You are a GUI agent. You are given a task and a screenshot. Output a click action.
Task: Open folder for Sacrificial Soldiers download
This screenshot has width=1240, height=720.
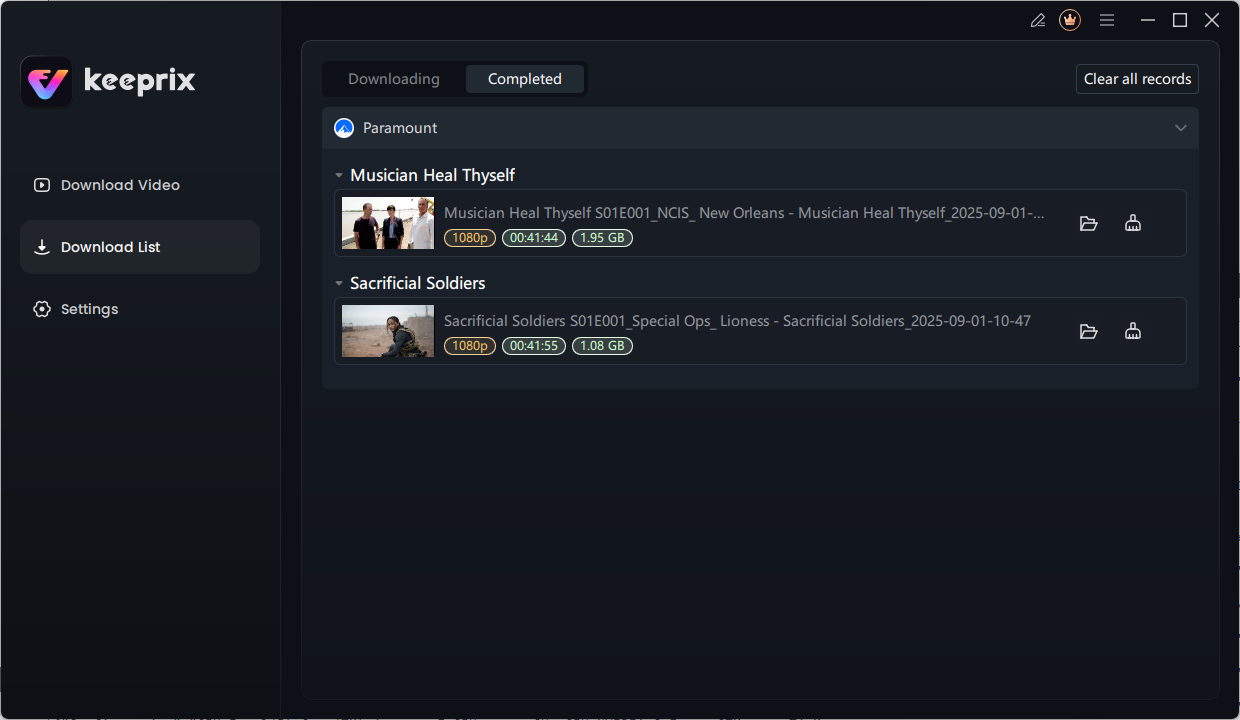pyautogui.click(x=1089, y=331)
